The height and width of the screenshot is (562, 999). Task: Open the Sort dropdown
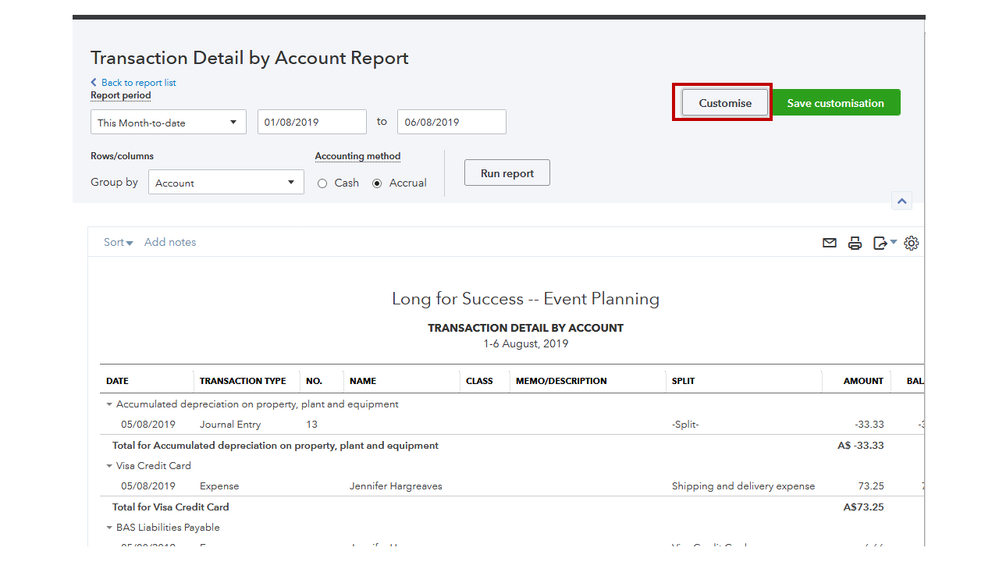pos(118,243)
